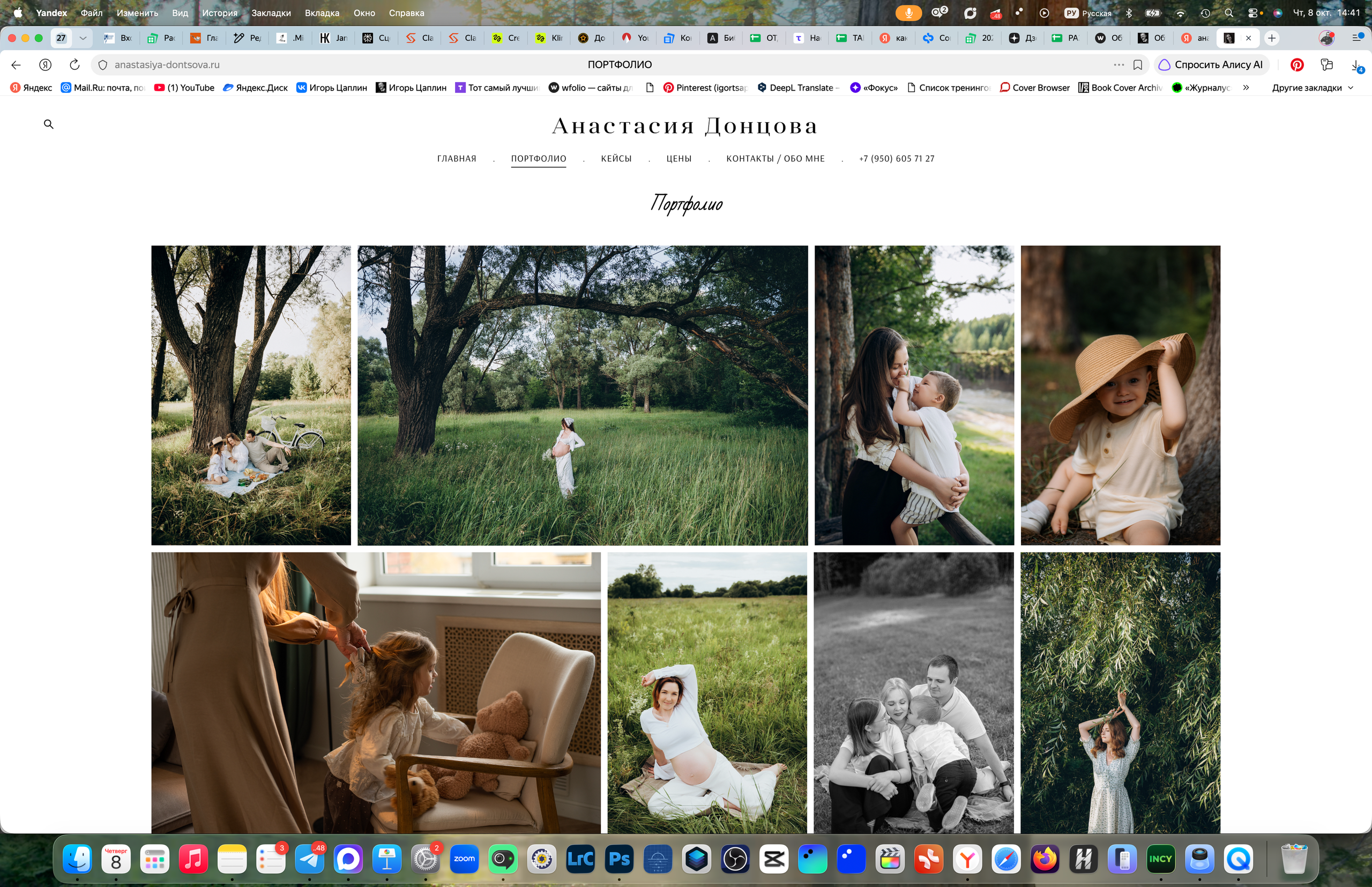Open the picnic with bicycle photo
Image resolution: width=1372 pixels, height=887 pixels.
251,395
